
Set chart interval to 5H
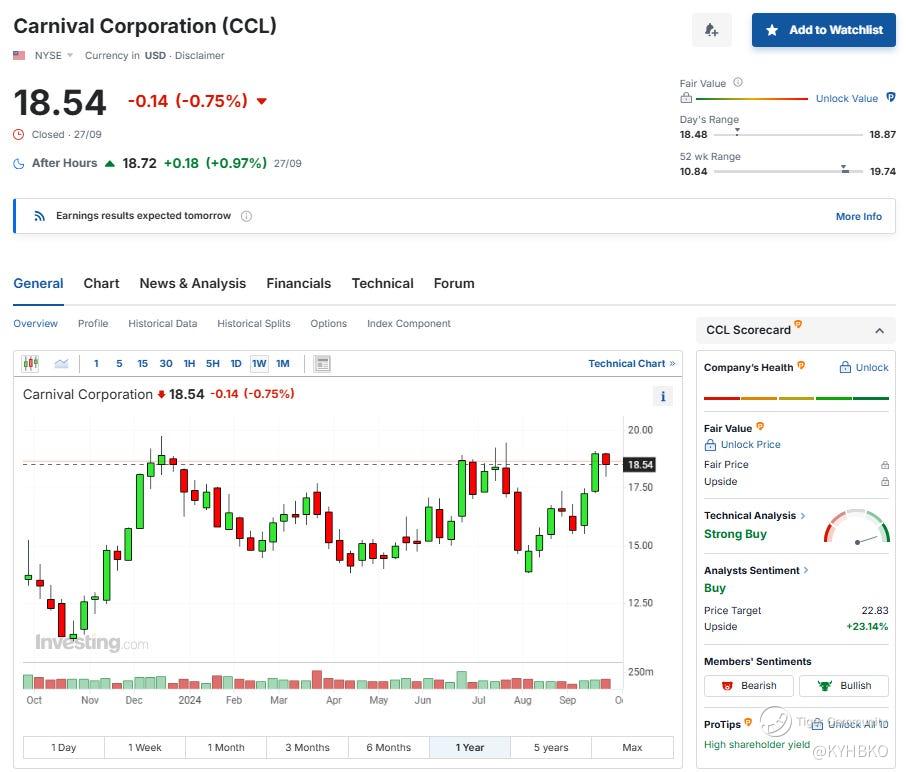(x=213, y=363)
